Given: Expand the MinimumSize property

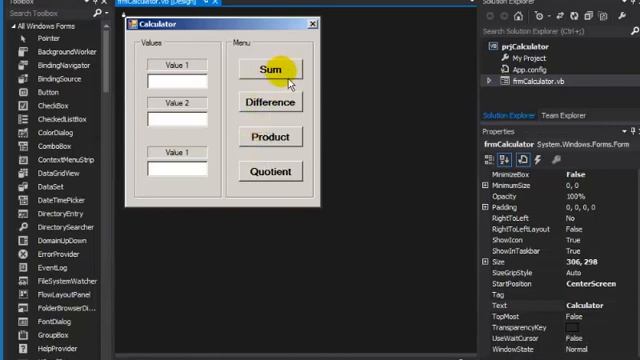Looking at the screenshot, I should click(485, 185).
